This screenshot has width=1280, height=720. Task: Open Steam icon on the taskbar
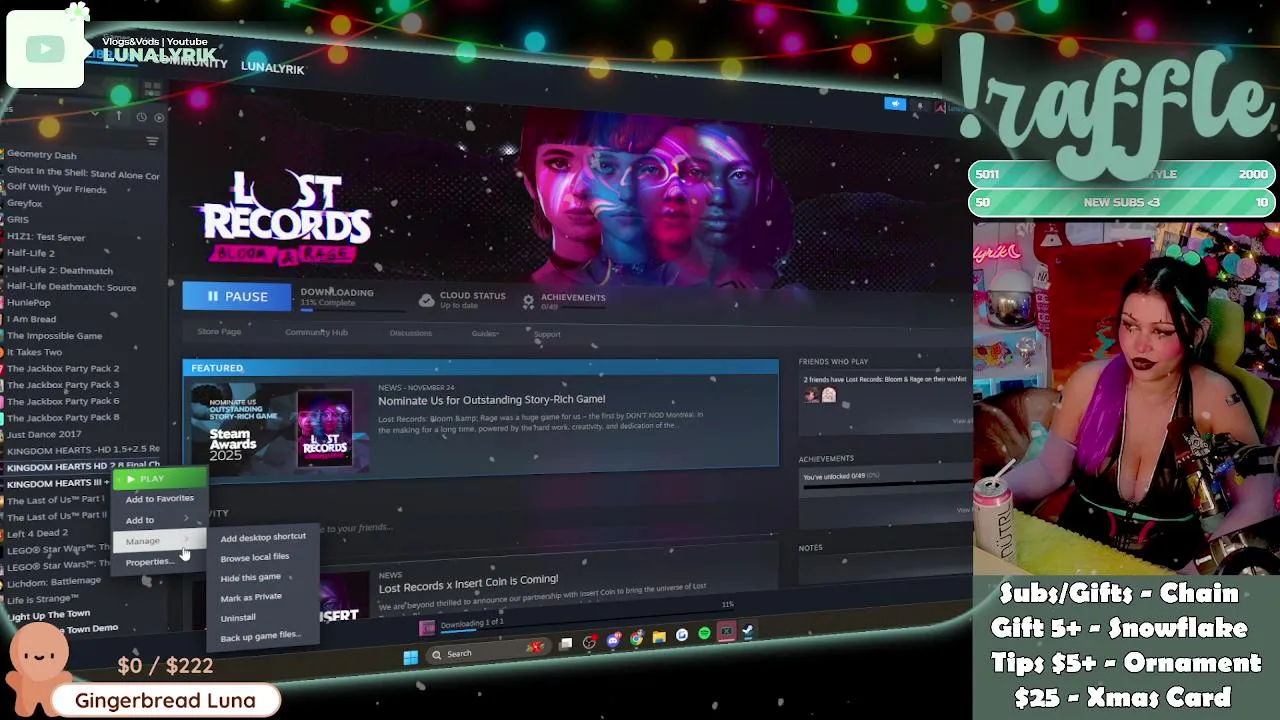(x=748, y=630)
